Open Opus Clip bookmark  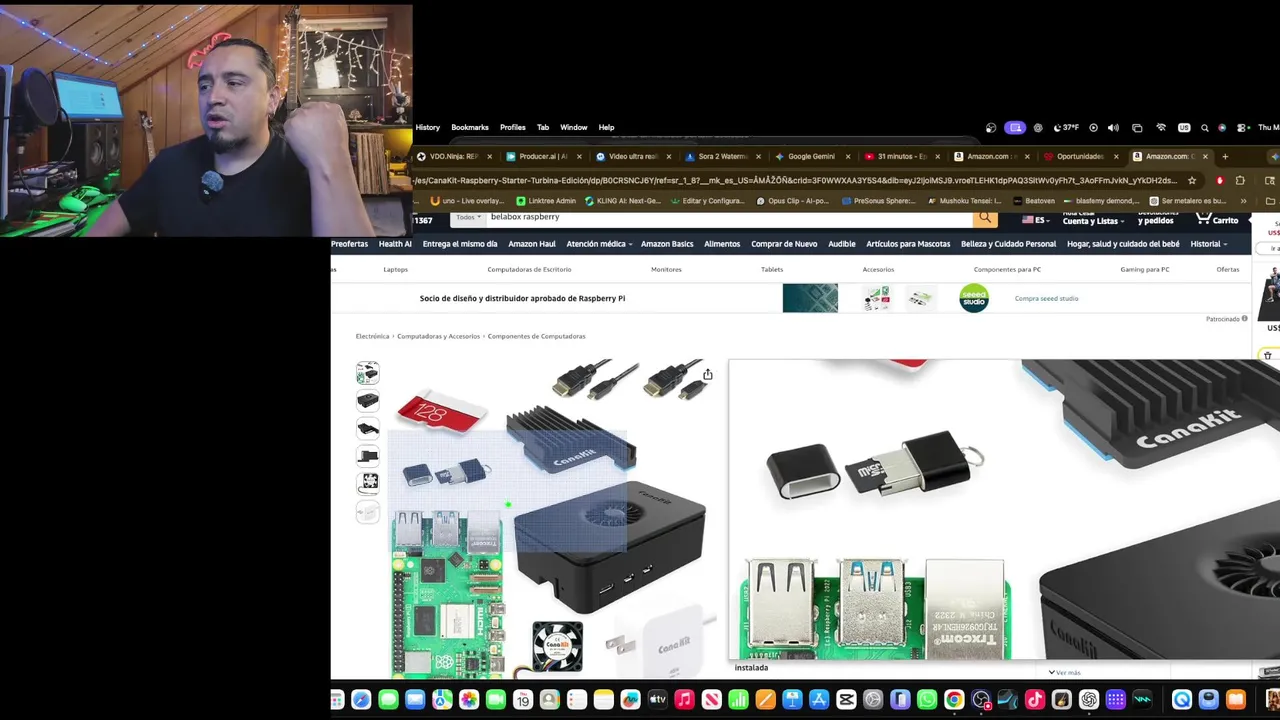click(792, 201)
